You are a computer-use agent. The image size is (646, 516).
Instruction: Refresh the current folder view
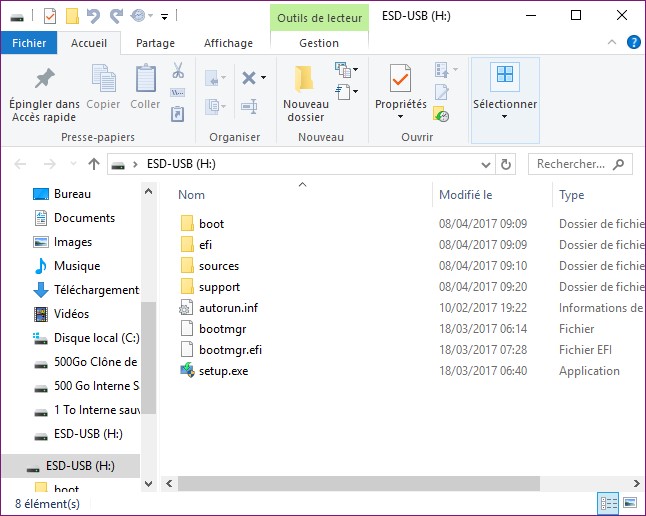[507, 164]
